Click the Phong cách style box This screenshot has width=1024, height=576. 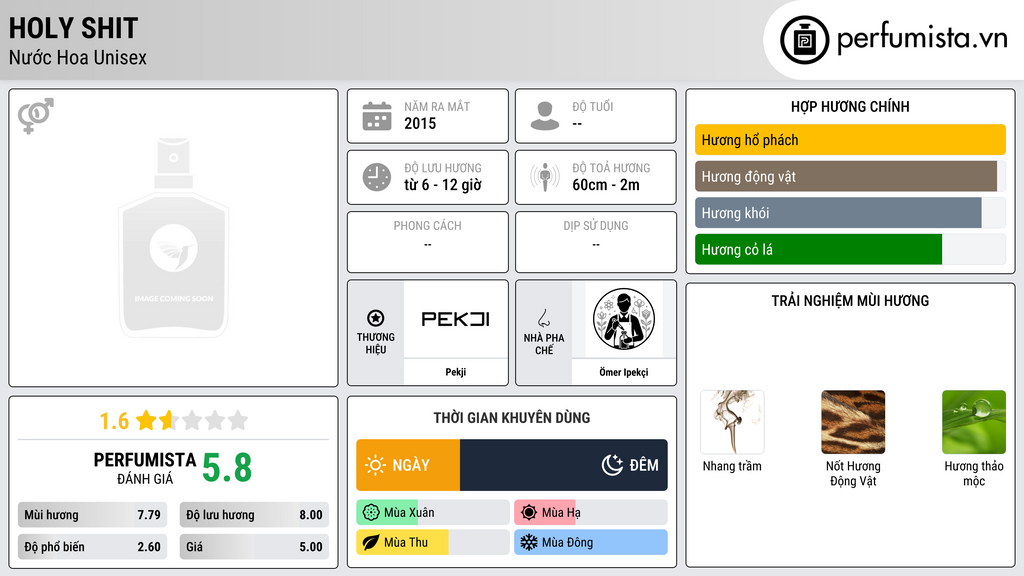point(428,242)
